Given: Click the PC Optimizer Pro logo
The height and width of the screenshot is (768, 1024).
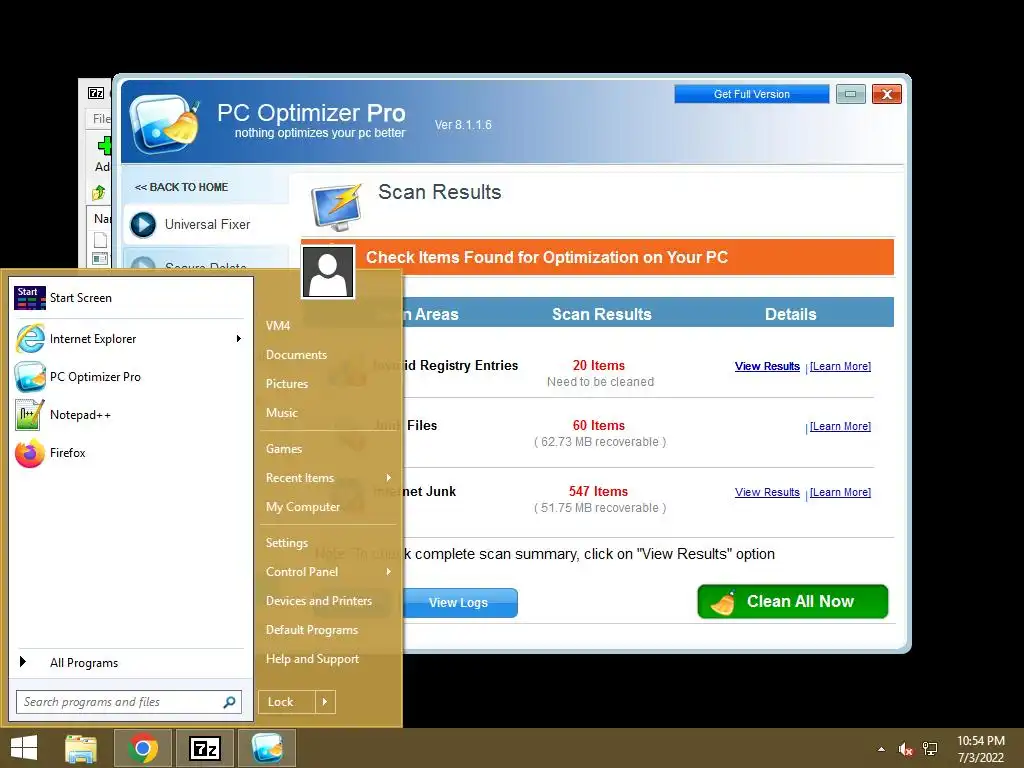Looking at the screenshot, I should coord(164,123).
